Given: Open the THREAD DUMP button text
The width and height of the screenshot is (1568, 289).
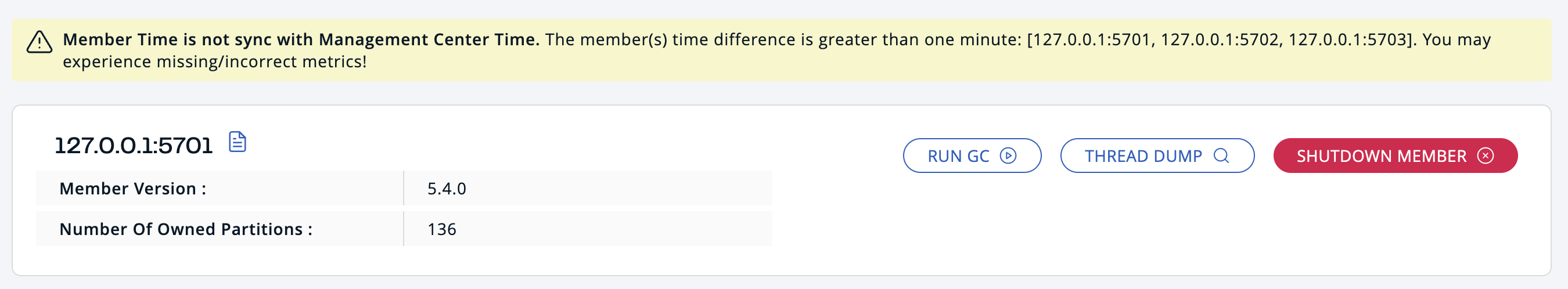Looking at the screenshot, I should pyautogui.click(x=1142, y=156).
